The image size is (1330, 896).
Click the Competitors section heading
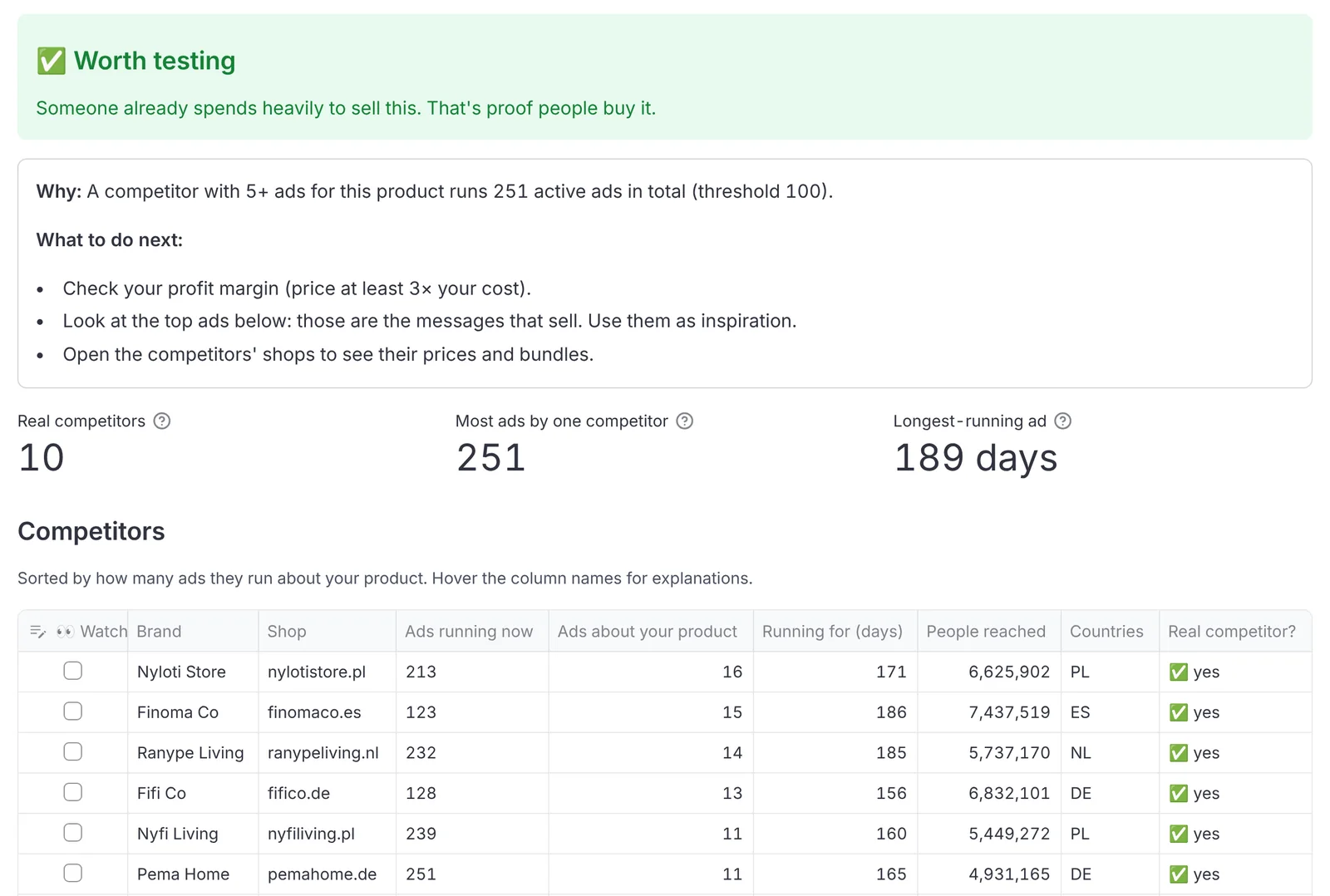[91, 531]
